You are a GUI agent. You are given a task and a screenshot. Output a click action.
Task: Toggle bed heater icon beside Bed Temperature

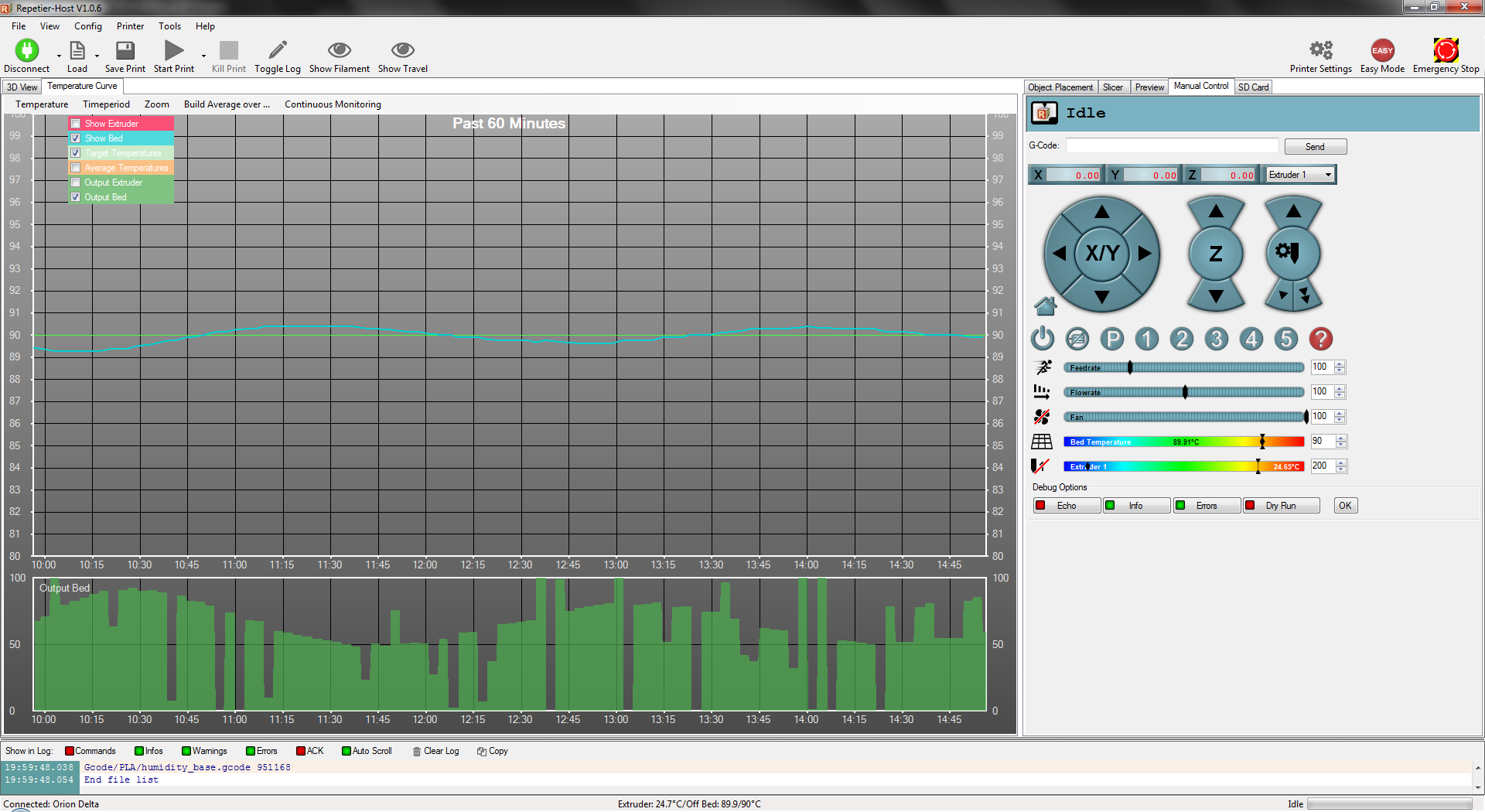click(x=1042, y=442)
